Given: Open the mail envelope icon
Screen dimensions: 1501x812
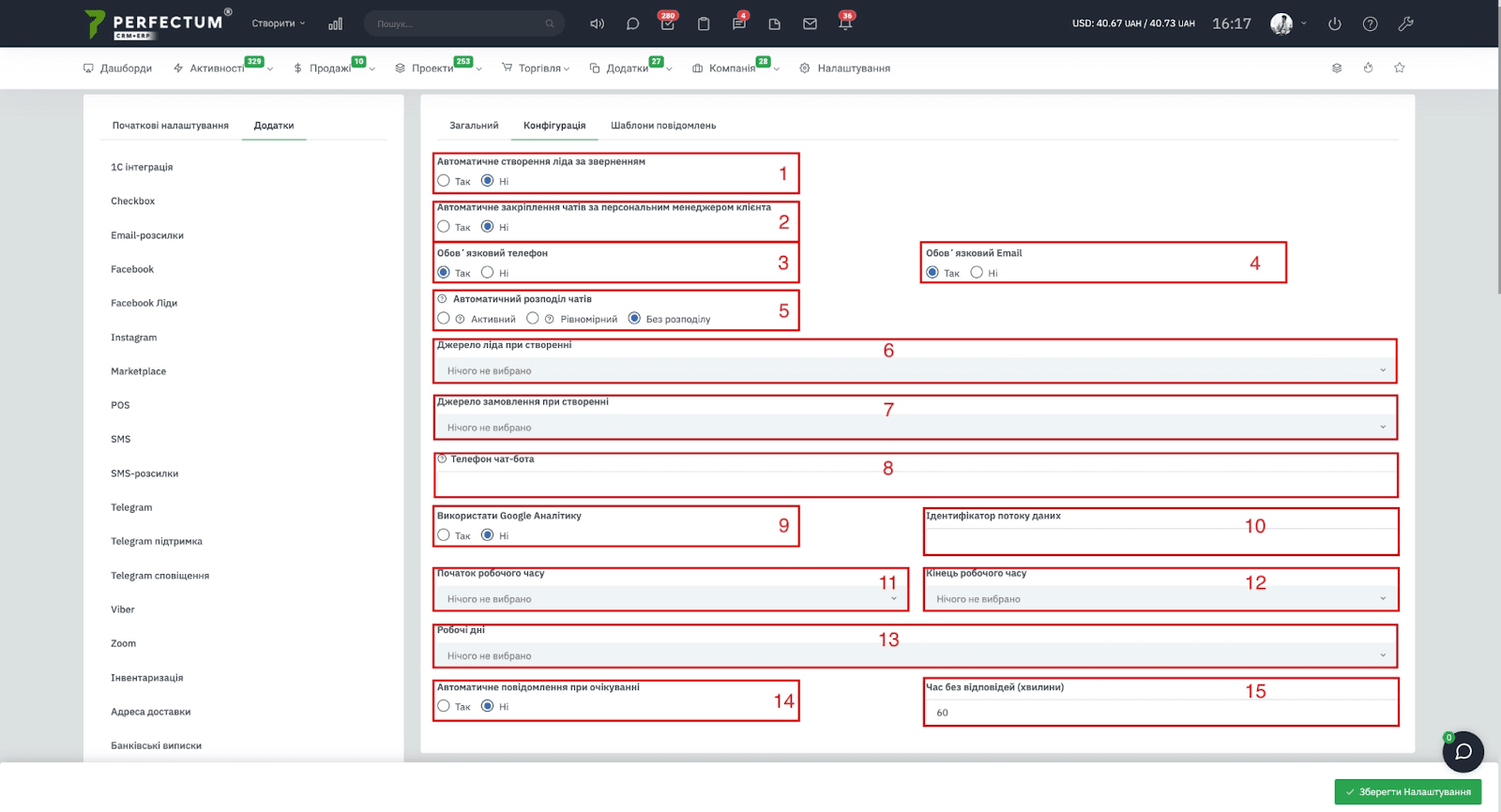Looking at the screenshot, I should [810, 23].
